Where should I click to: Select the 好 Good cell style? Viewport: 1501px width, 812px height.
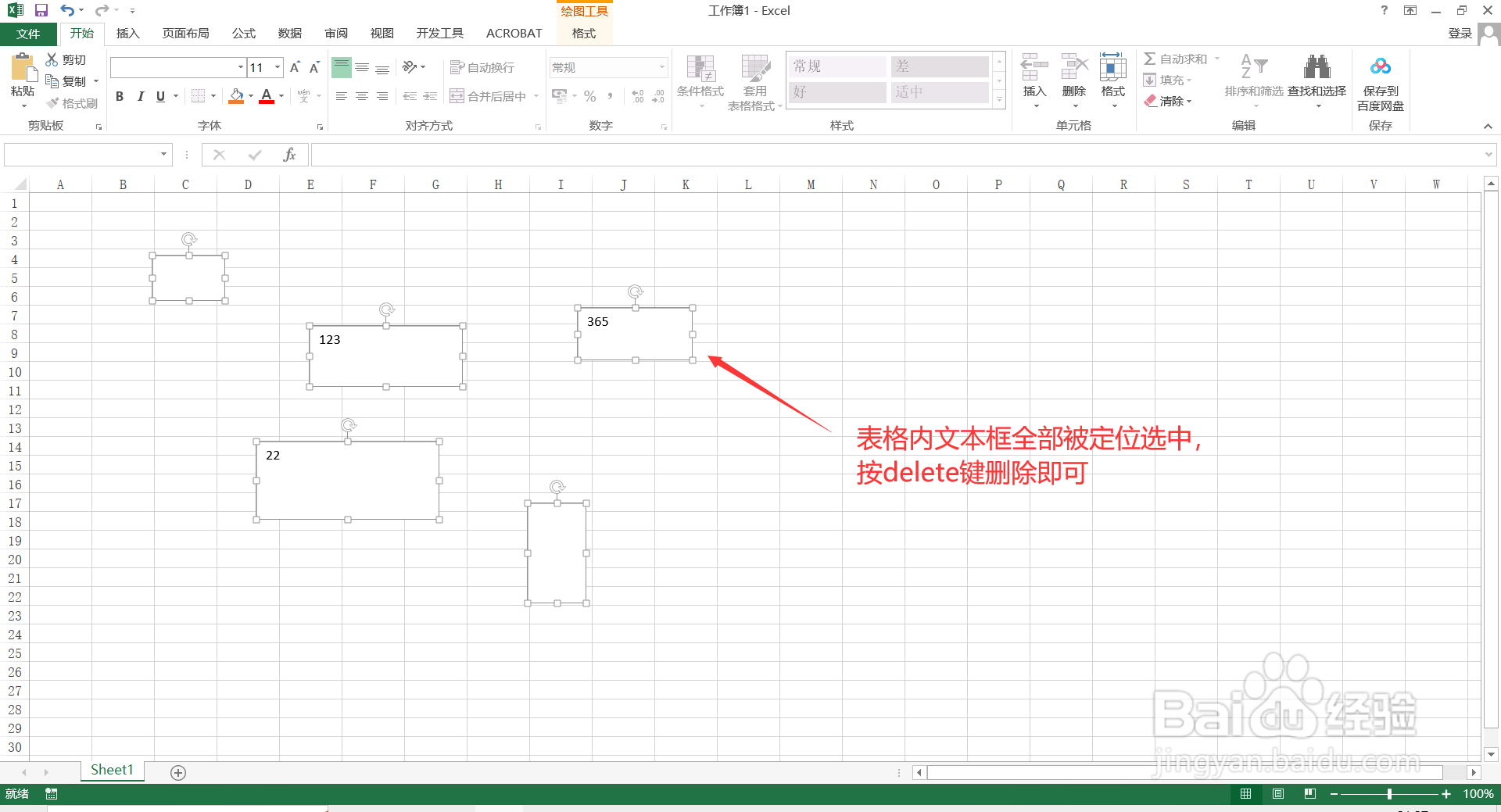[836, 92]
